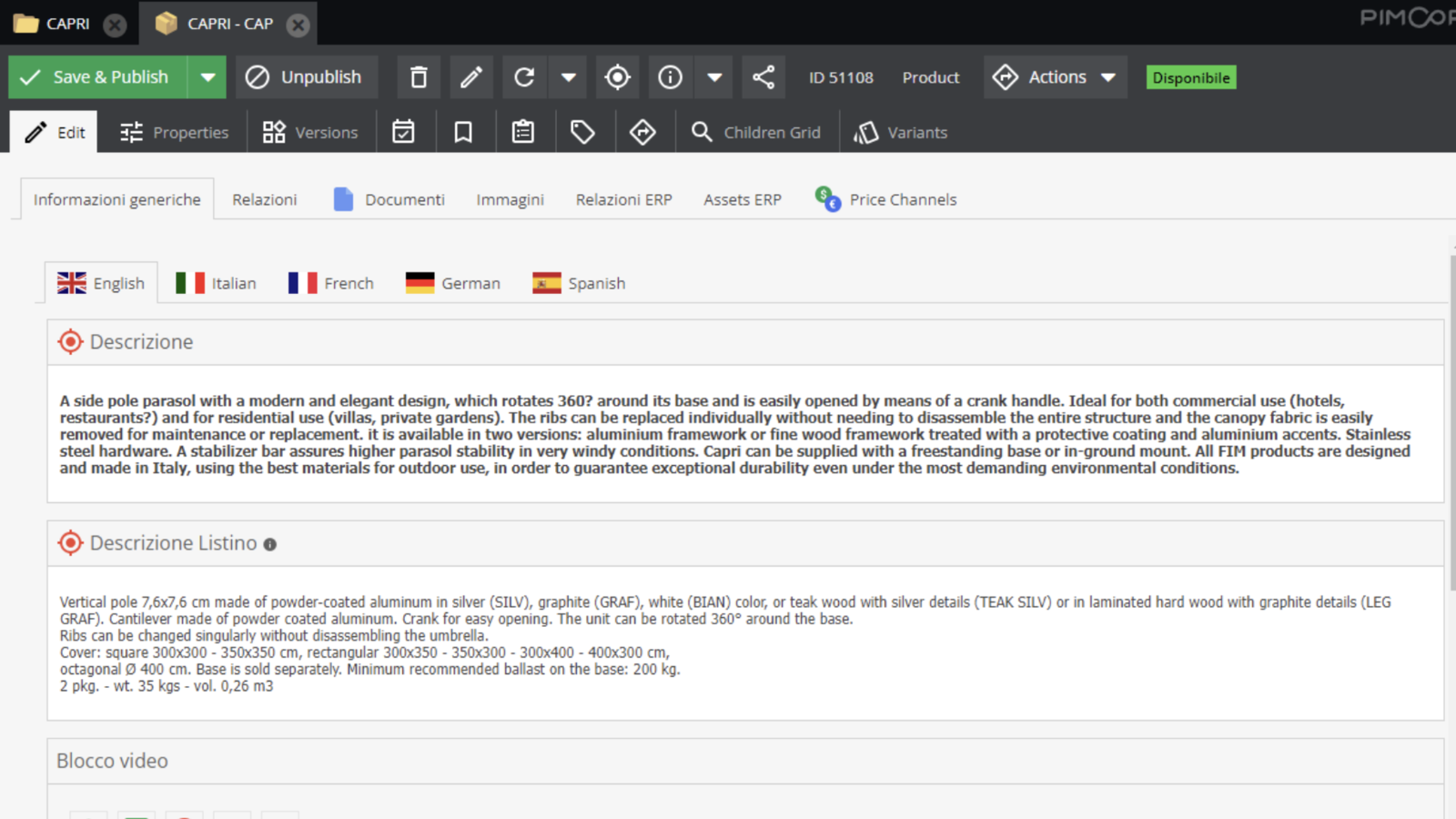The width and height of the screenshot is (1456, 819).
Task: Open the Children Grid tab
Action: [756, 132]
